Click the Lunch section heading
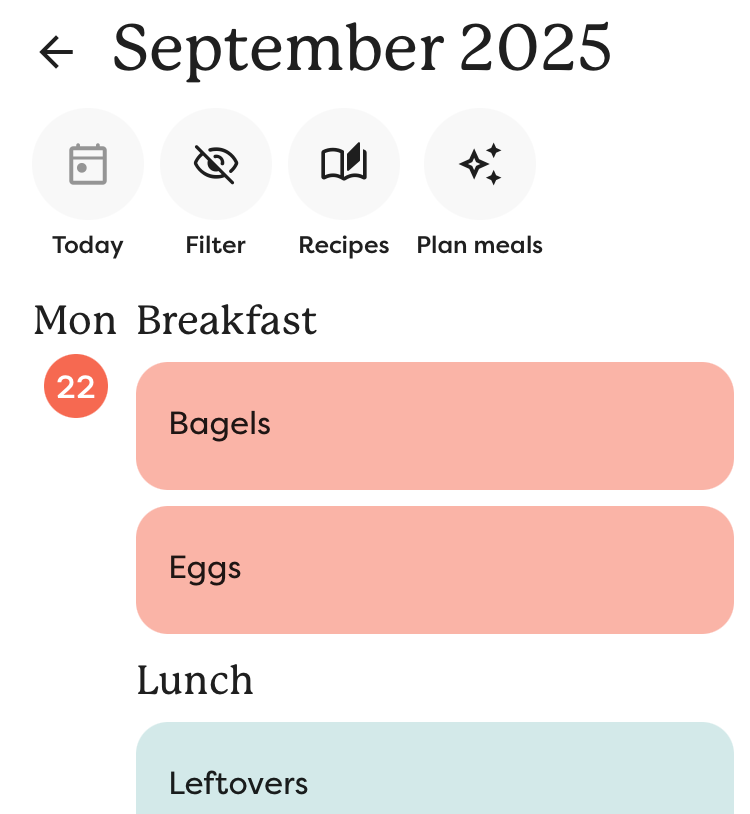750x814 pixels. 195,681
